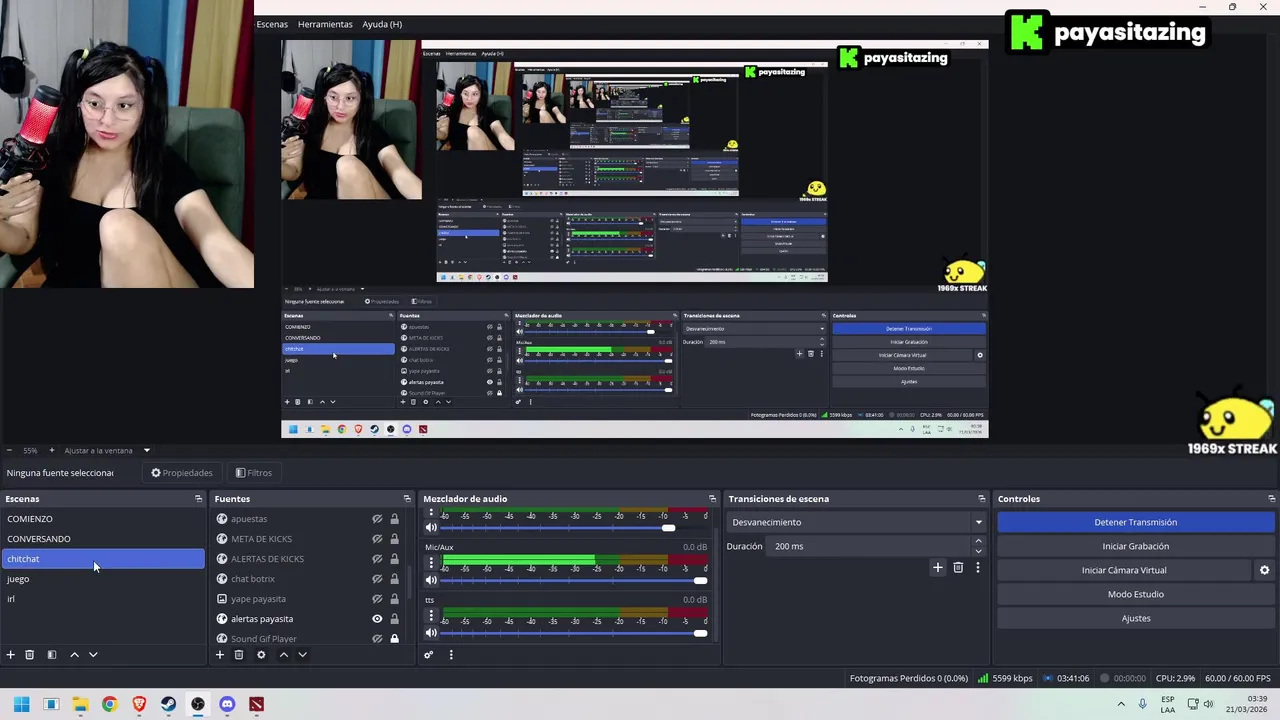This screenshot has width=1280, height=720.
Task: Adjust the Mic/Aux volume slider
Action: pos(575,580)
